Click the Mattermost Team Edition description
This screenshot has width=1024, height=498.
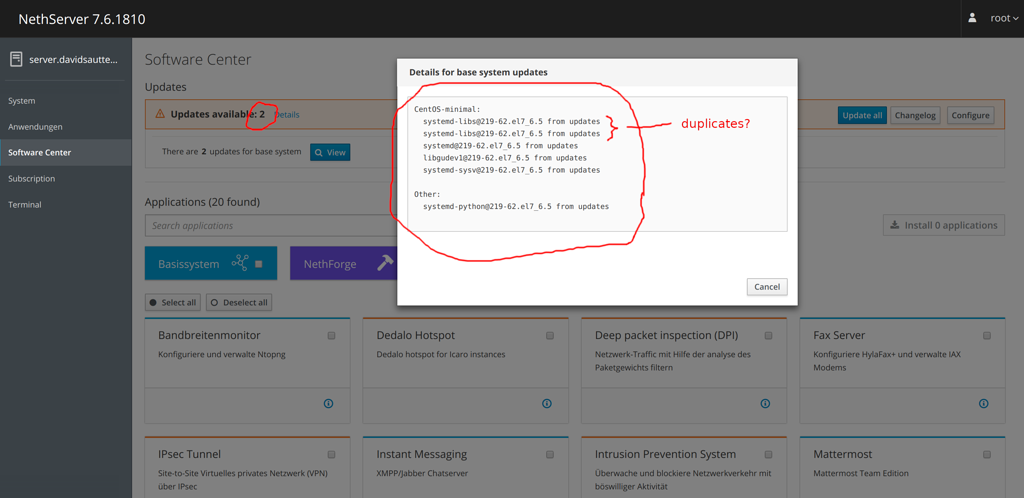pyautogui.click(x=861, y=473)
